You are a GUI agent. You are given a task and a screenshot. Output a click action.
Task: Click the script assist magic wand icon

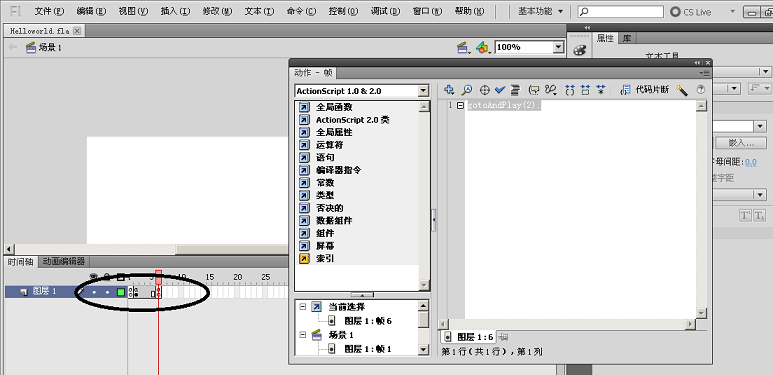click(x=682, y=90)
